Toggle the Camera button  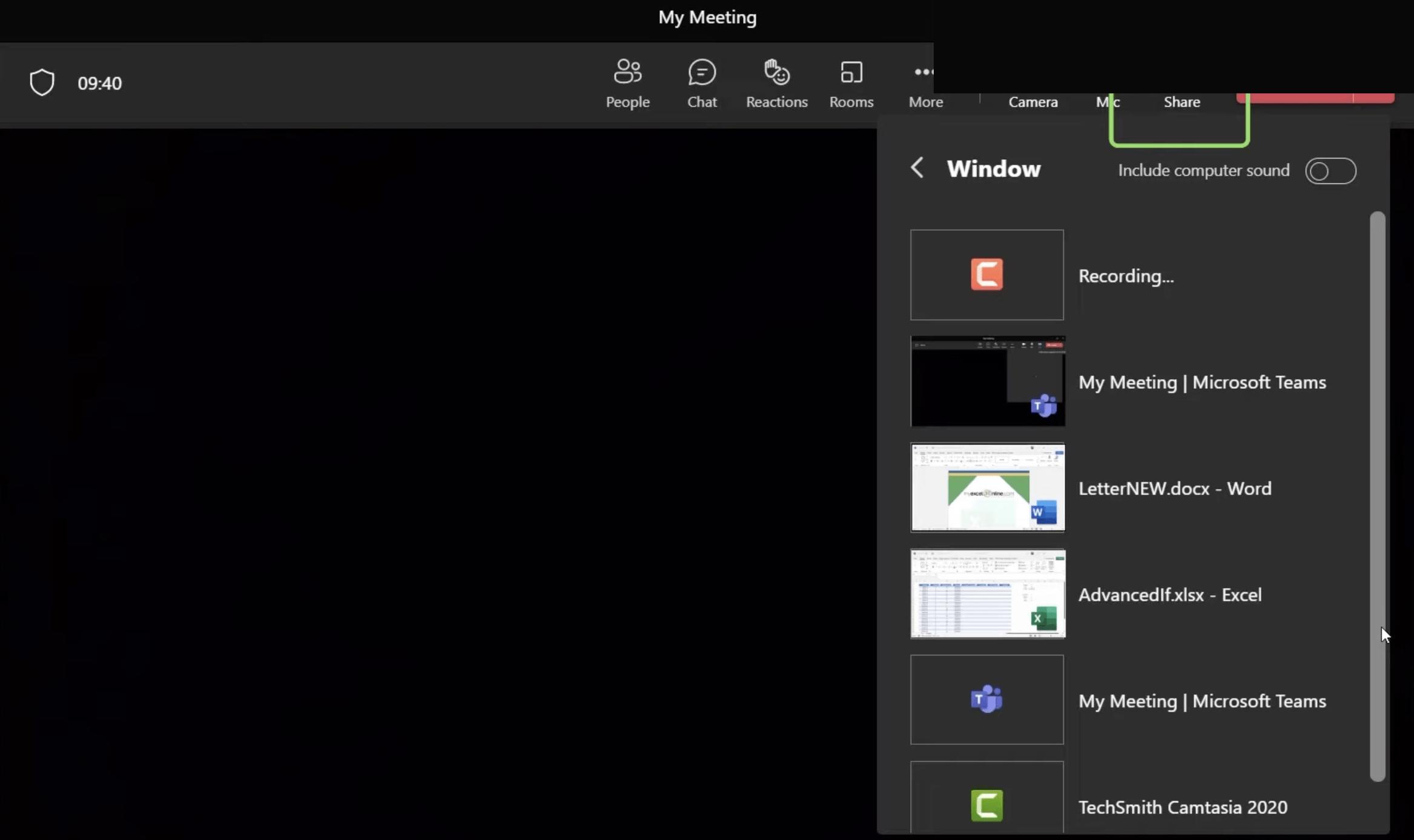coord(1033,102)
